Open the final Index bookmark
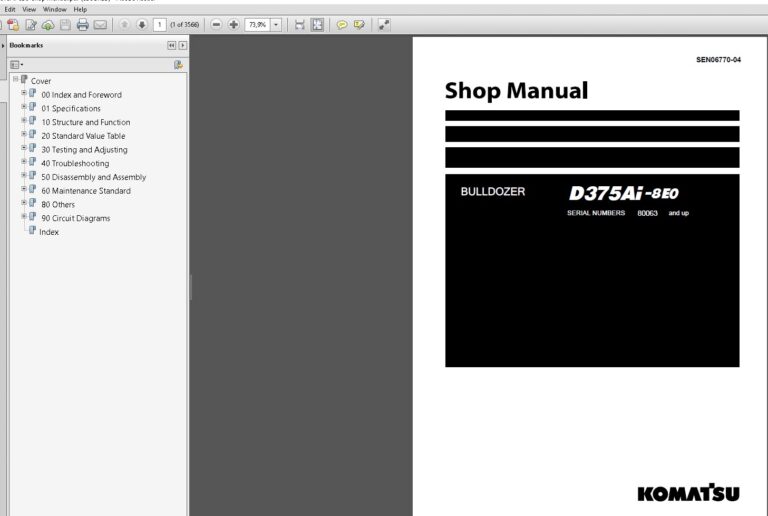 (x=48, y=232)
